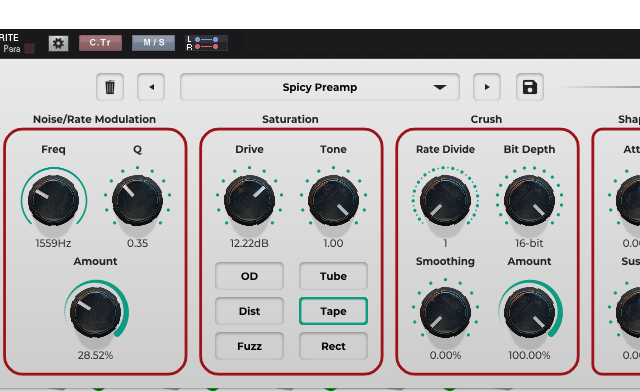Select Rect saturation type
Image resolution: width=640 pixels, height=392 pixels.
tap(333, 346)
